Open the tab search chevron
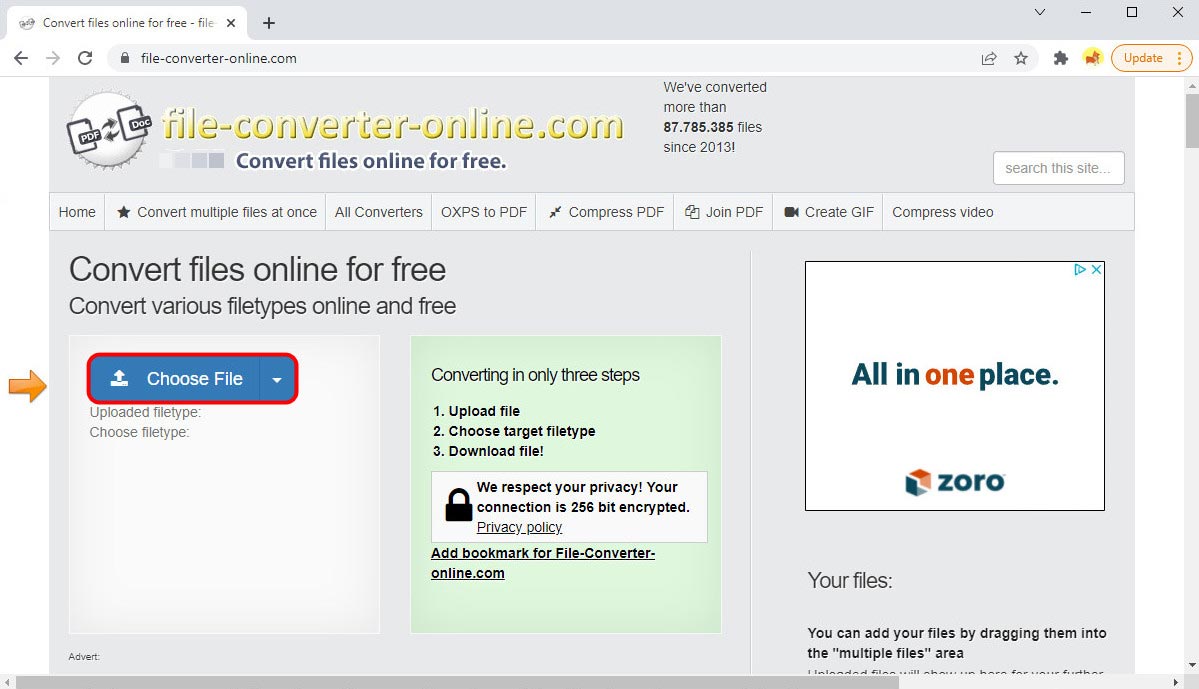 pyautogui.click(x=1039, y=12)
